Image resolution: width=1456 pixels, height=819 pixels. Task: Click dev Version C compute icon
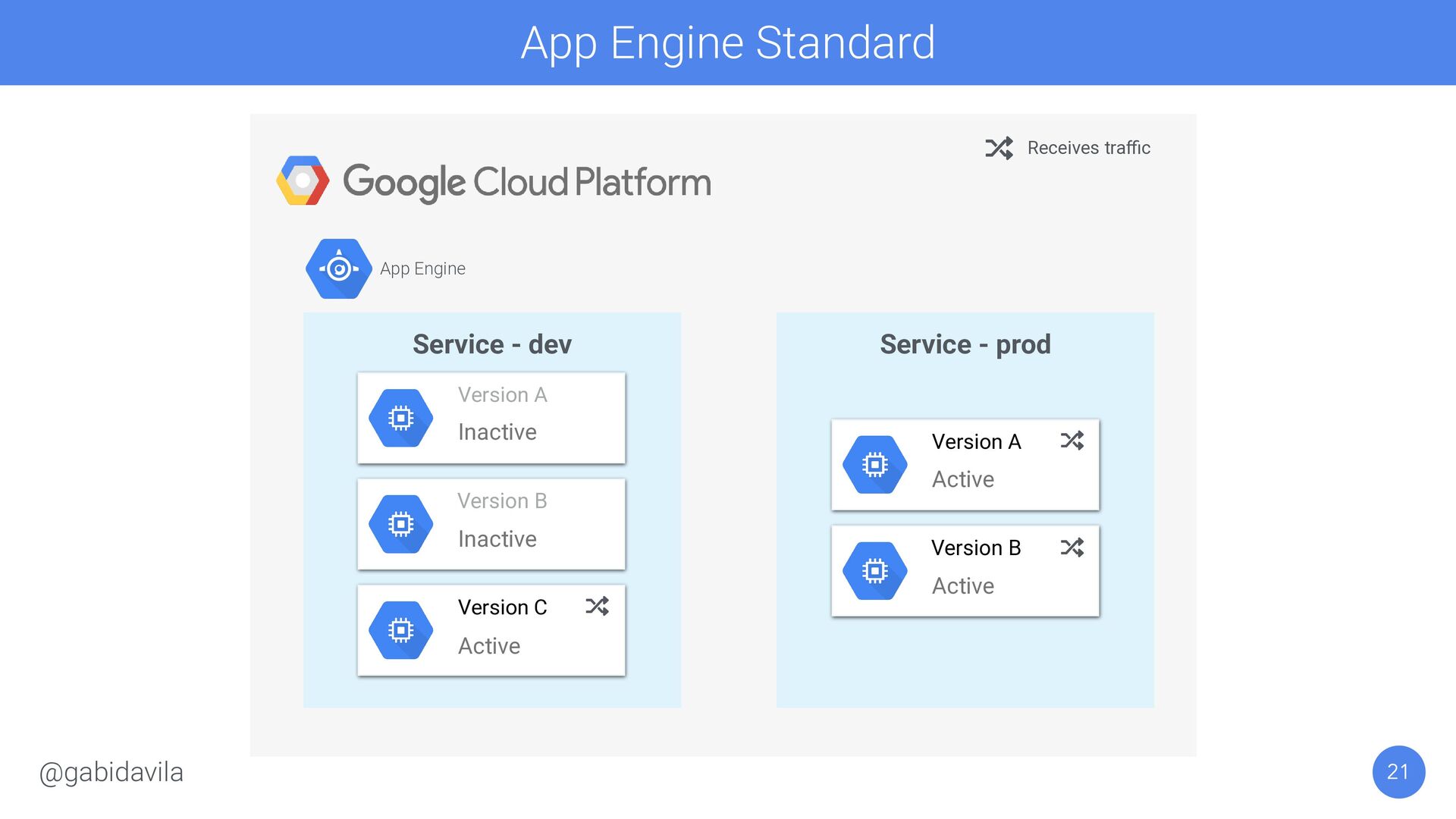(x=400, y=630)
